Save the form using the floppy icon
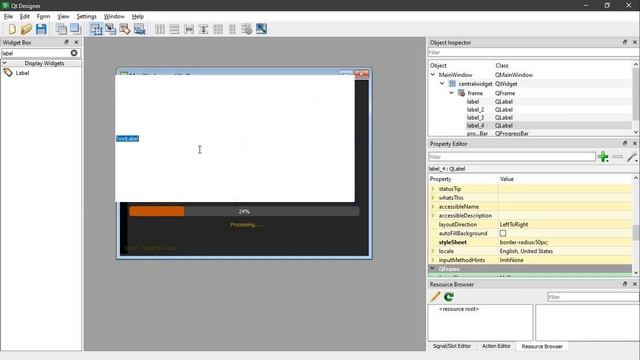 [41, 29]
